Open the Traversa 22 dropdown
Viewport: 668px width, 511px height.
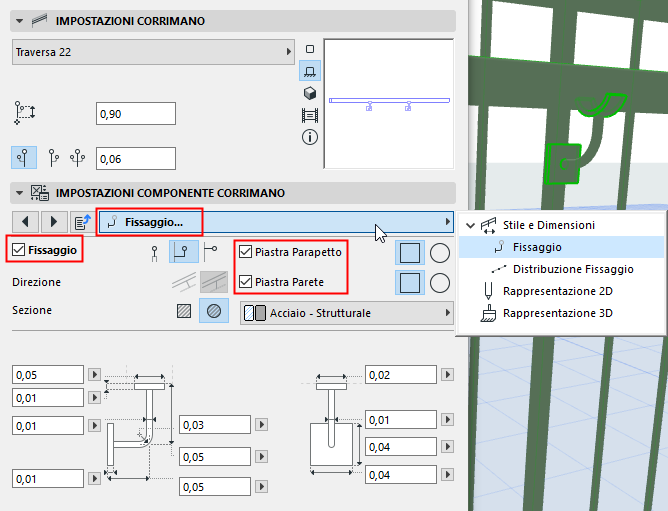[153, 52]
